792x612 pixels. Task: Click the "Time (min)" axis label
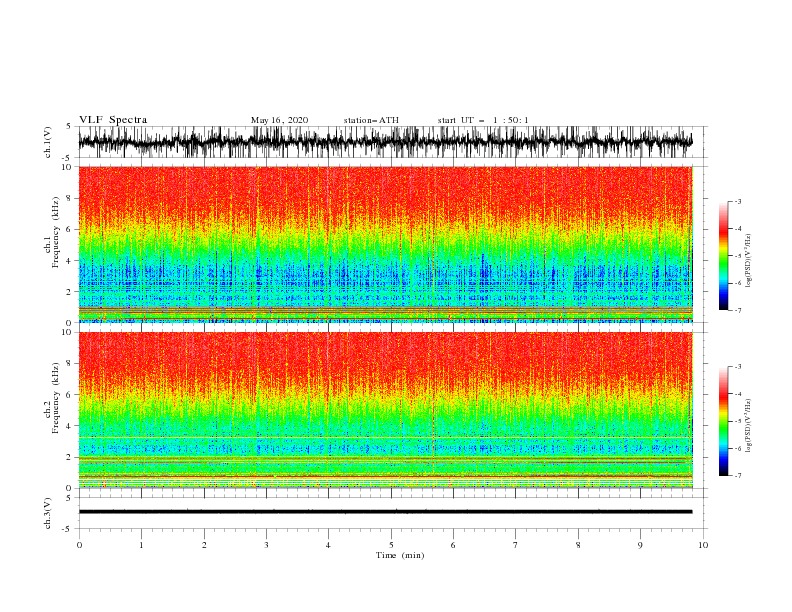click(x=400, y=555)
